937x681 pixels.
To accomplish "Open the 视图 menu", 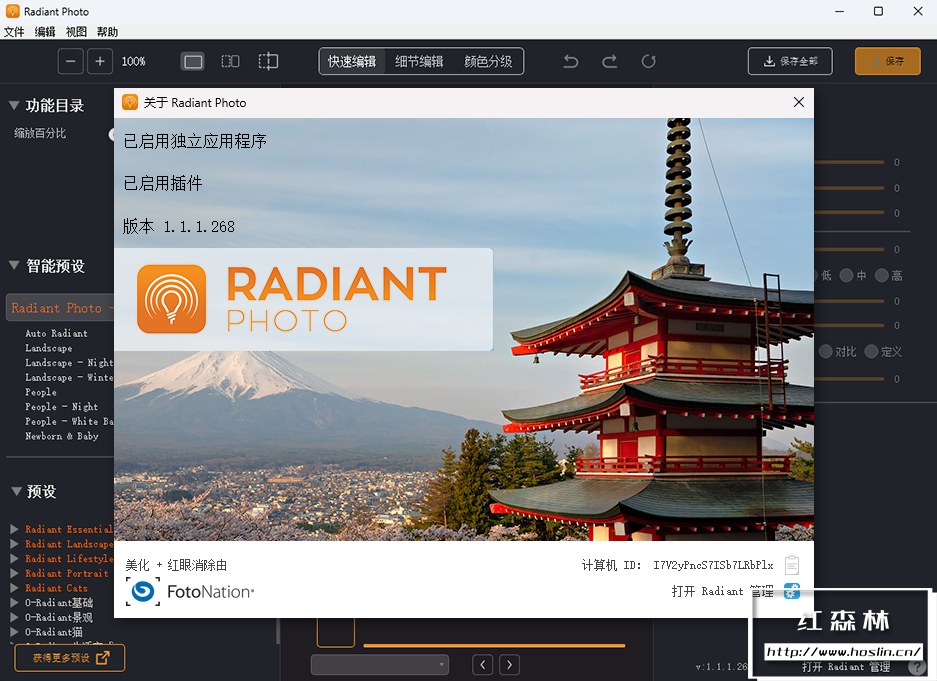I will pyautogui.click(x=76, y=32).
